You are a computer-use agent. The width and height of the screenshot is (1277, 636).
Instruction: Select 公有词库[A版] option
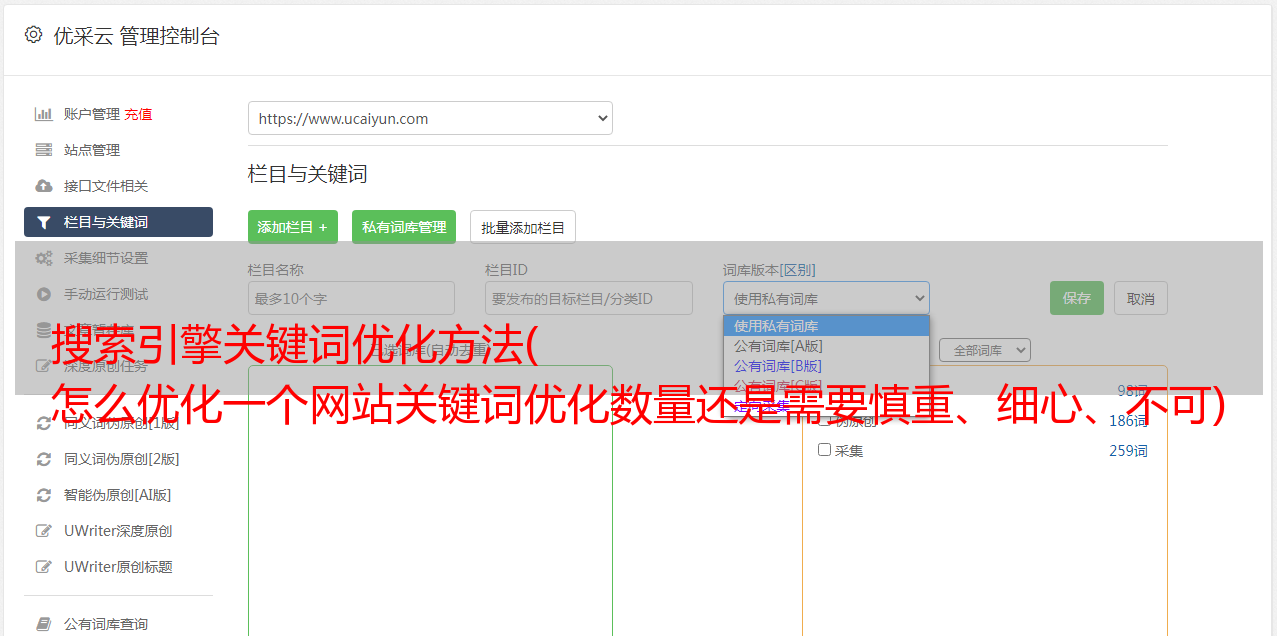(826, 346)
